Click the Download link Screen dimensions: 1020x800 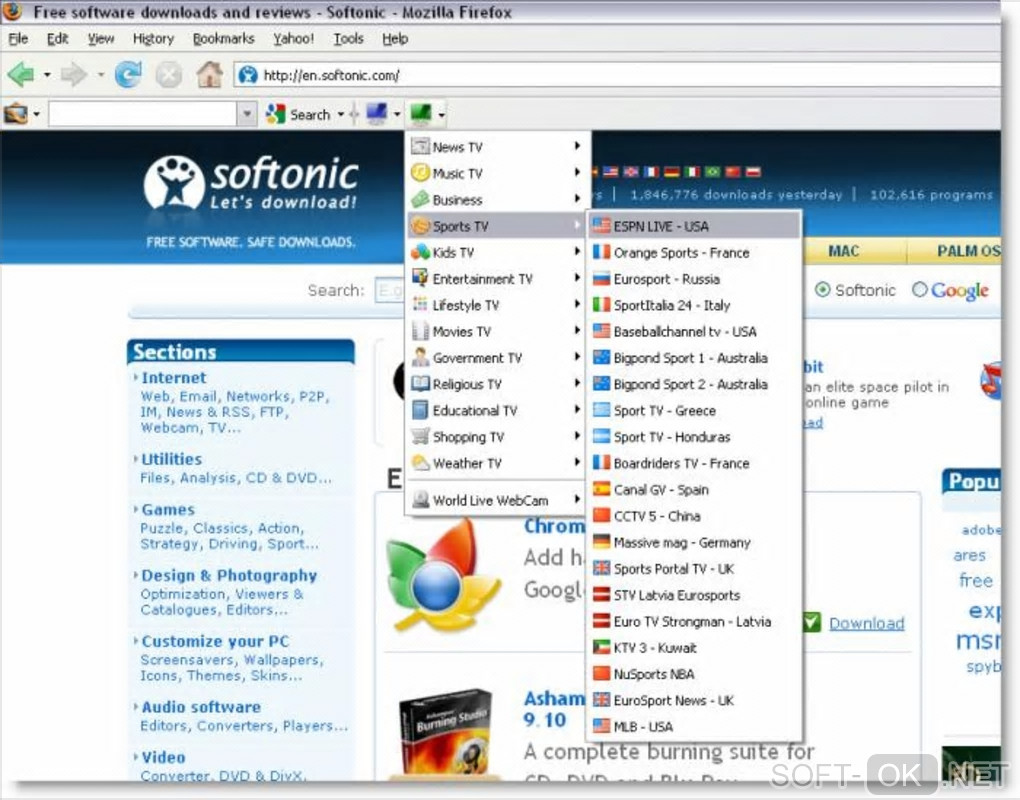tap(866, 624)
